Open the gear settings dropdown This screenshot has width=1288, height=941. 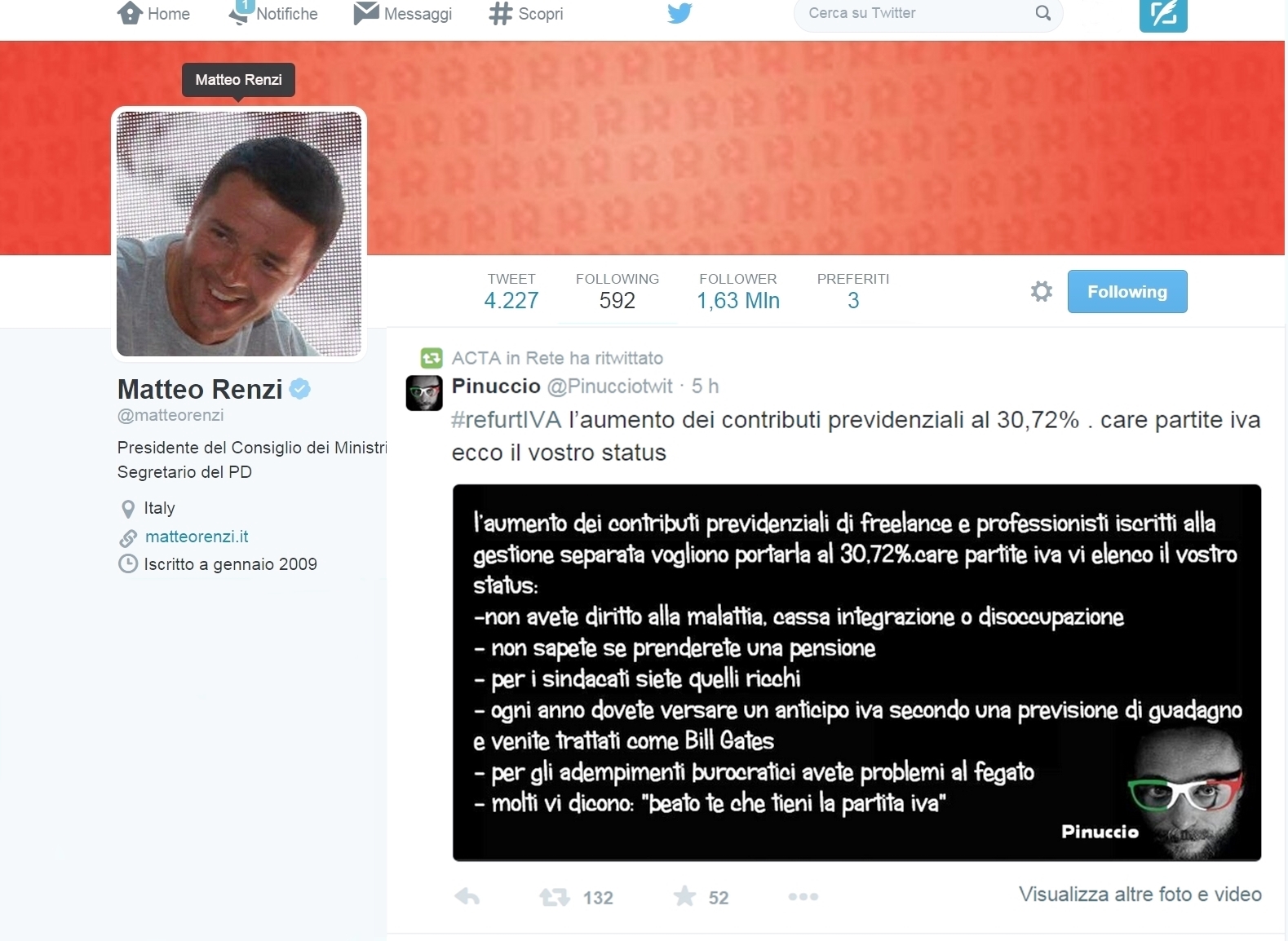pyautogui.click(x=1042, y=291)
